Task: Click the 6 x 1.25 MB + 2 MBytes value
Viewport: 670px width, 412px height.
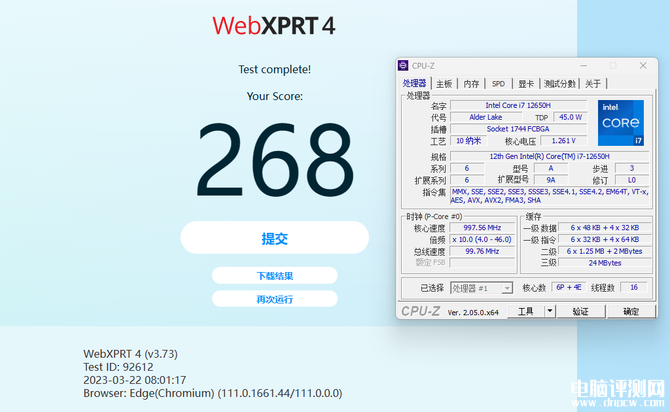Action: pos(605,251)
